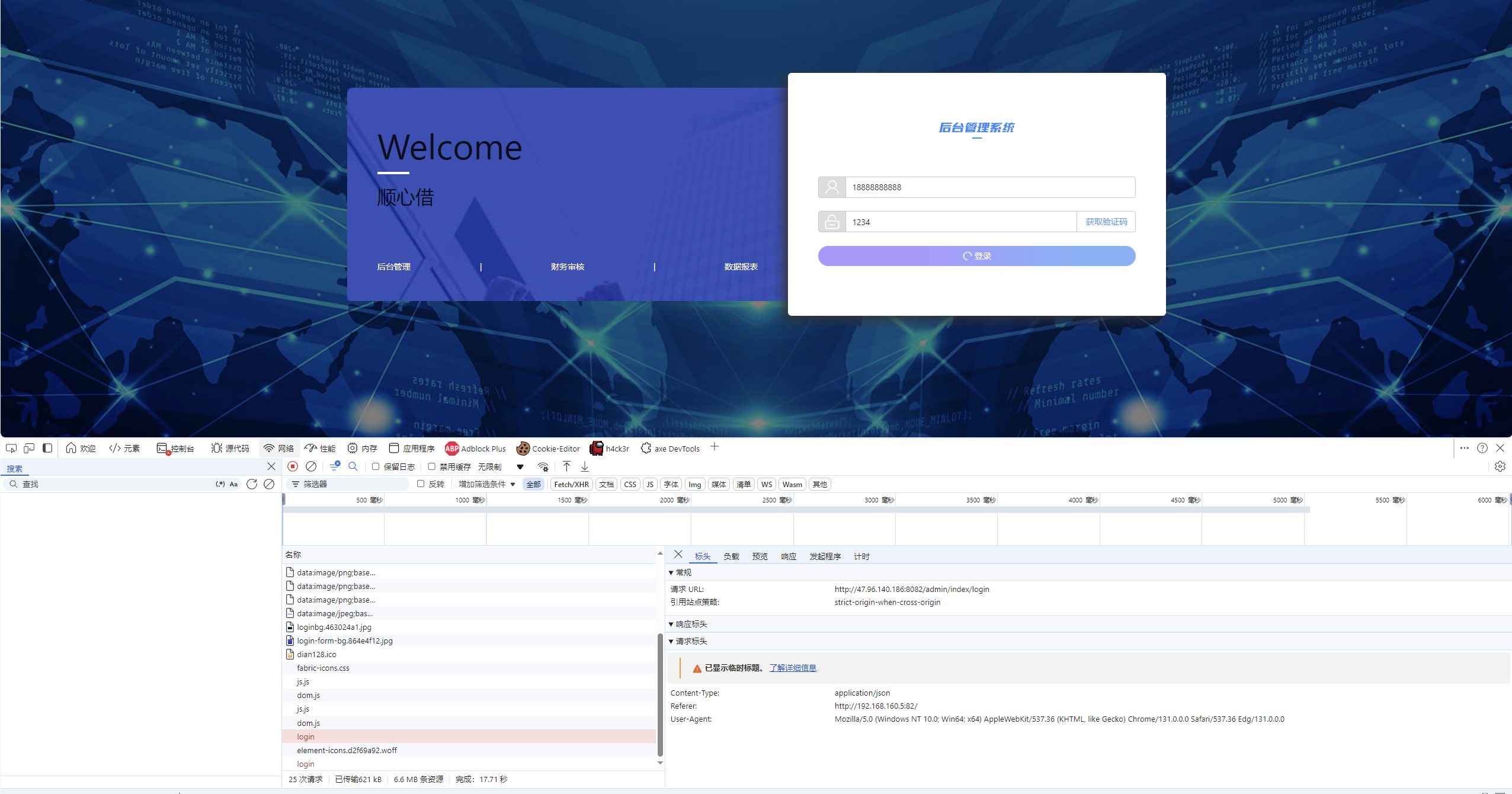Close the search side panel
The width and height of the screenshot is (1512, 794).
(271, 466)
